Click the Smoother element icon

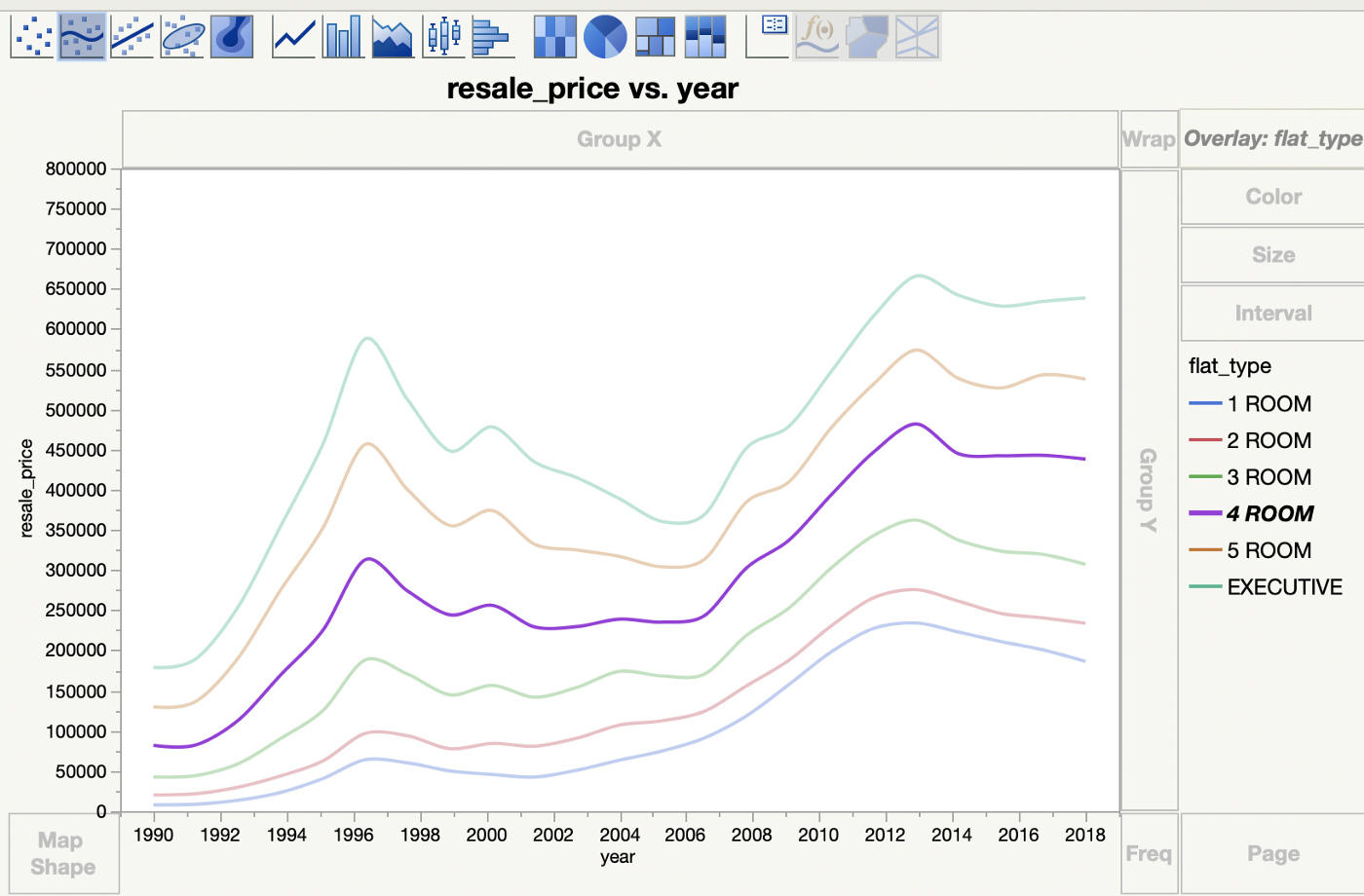[x=82, y=37]
